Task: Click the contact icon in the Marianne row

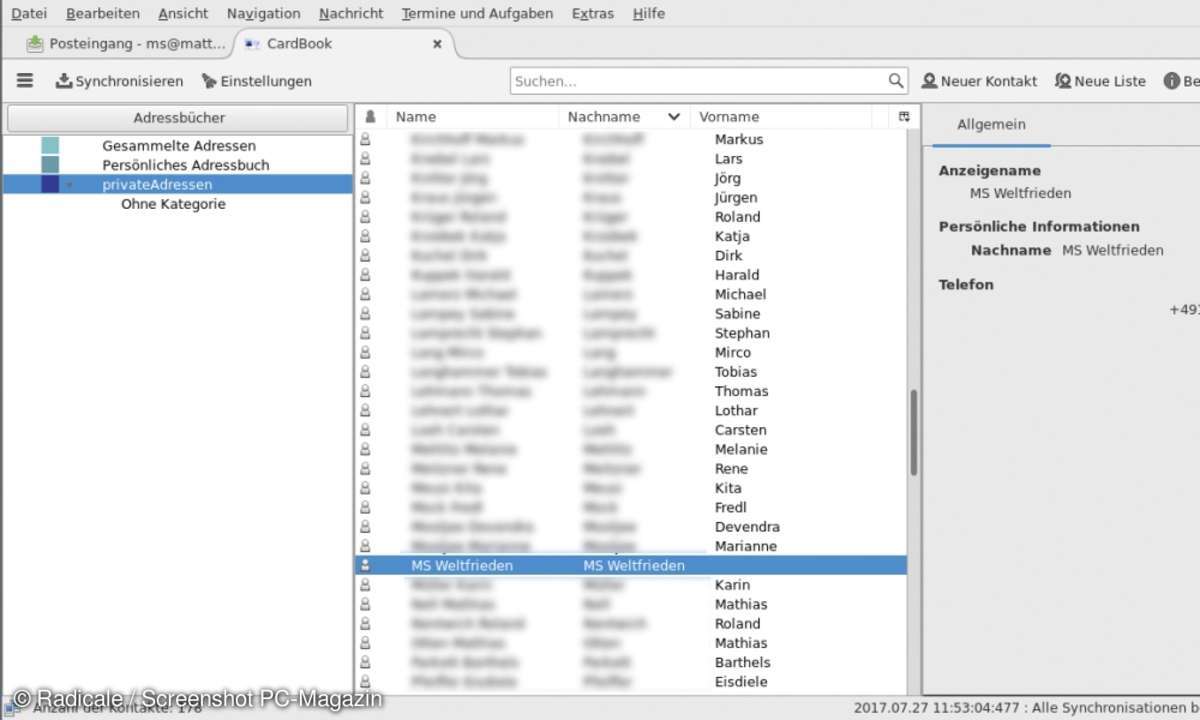Action: 366,546
